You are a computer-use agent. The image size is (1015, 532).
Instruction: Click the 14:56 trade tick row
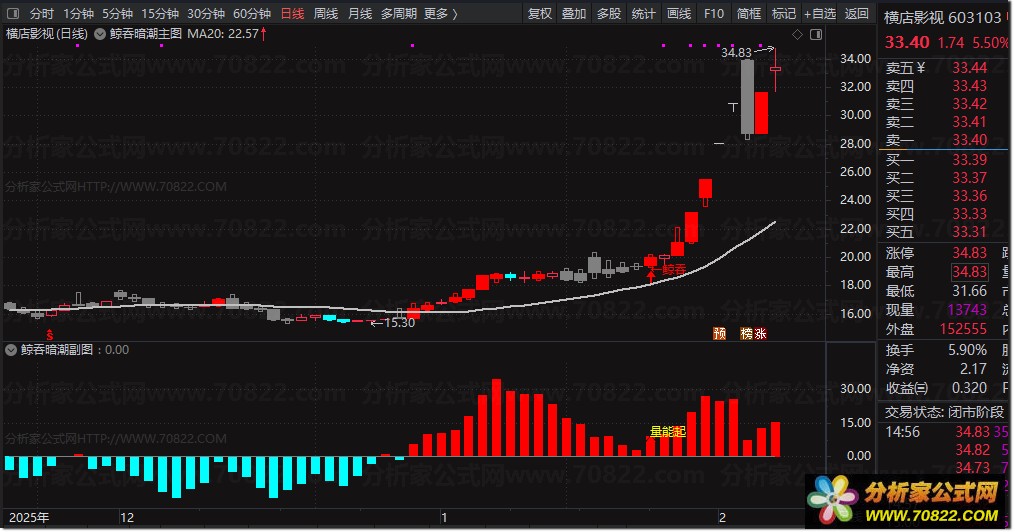[946, 432]
